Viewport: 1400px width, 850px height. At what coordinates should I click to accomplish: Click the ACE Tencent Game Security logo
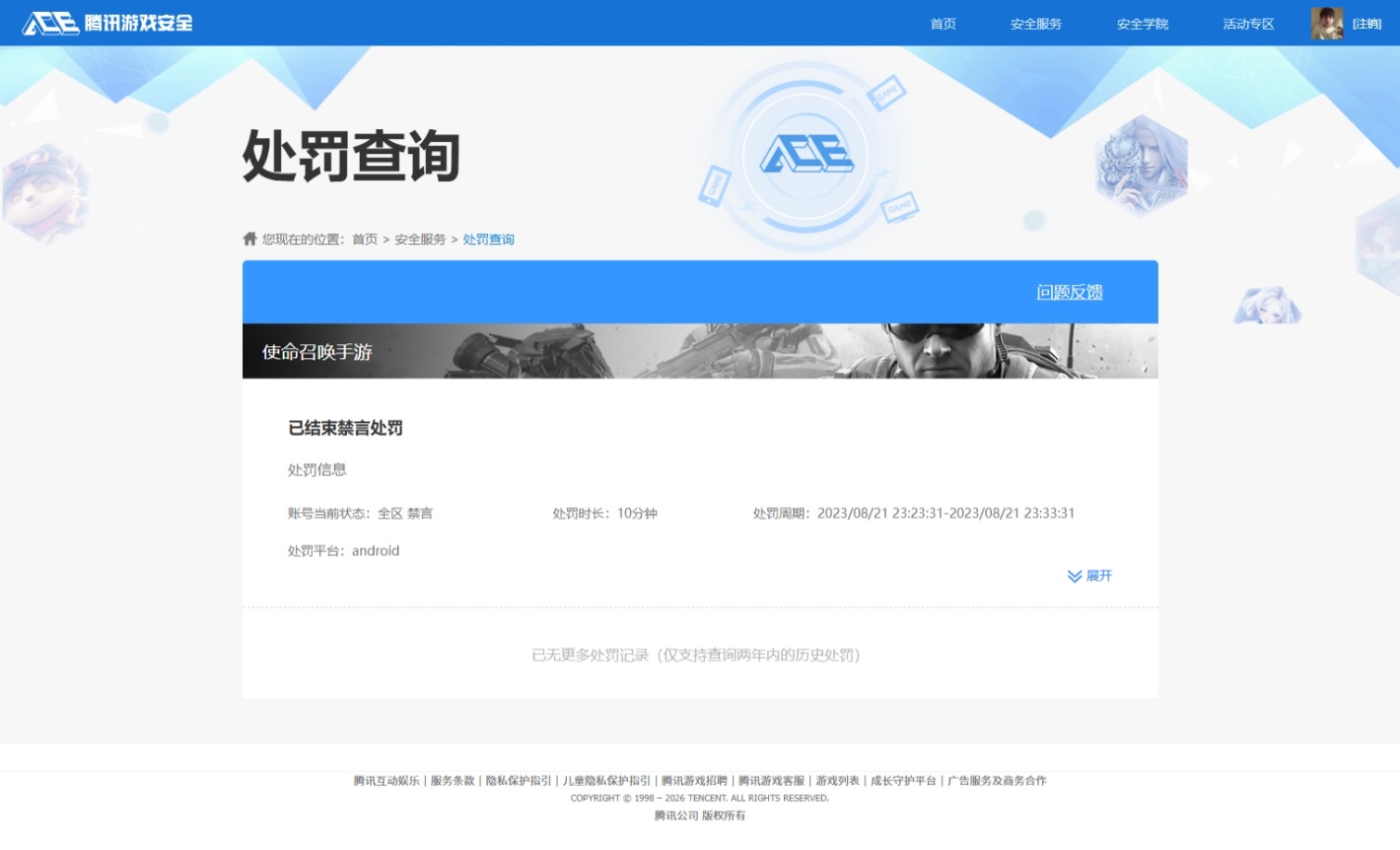click(x=107, y=23)
